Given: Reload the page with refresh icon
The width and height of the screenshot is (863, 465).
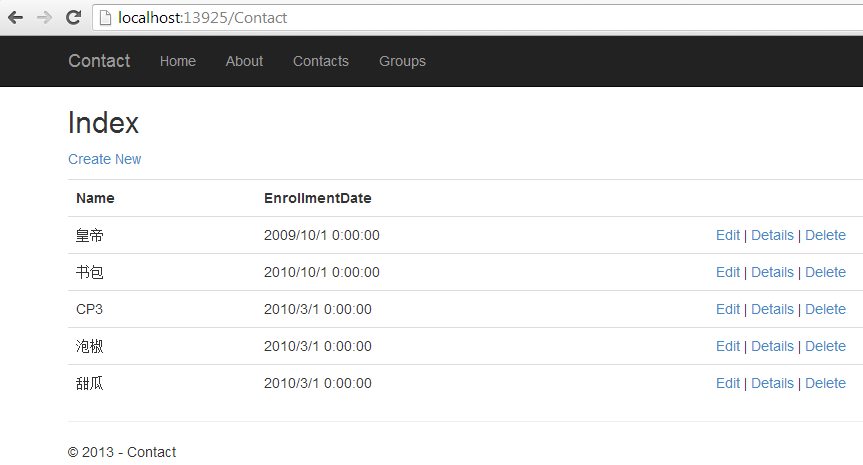Looking at the screenshot, I should pyautogui.click(x=73, y=18).
